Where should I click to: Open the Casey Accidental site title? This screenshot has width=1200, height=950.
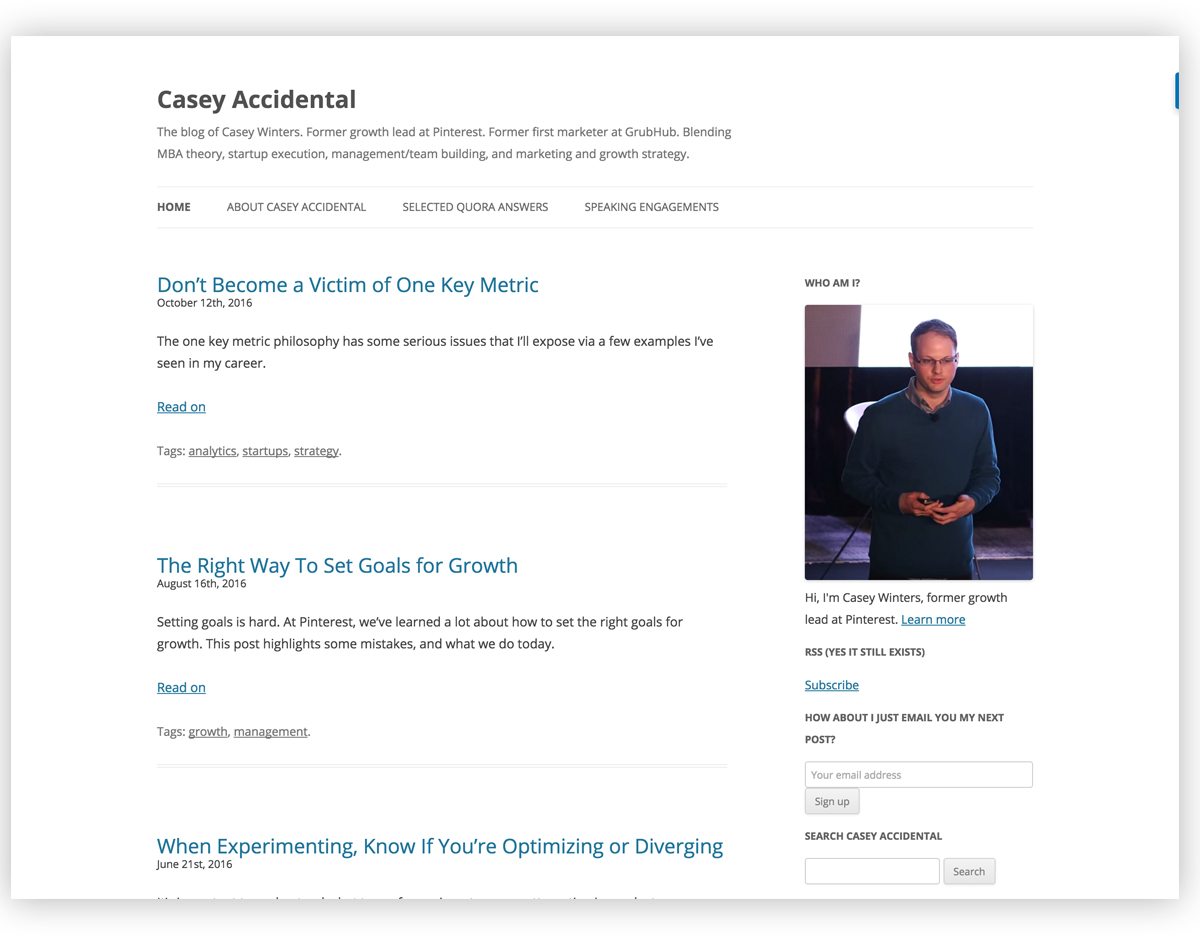[x=256, y=100]
